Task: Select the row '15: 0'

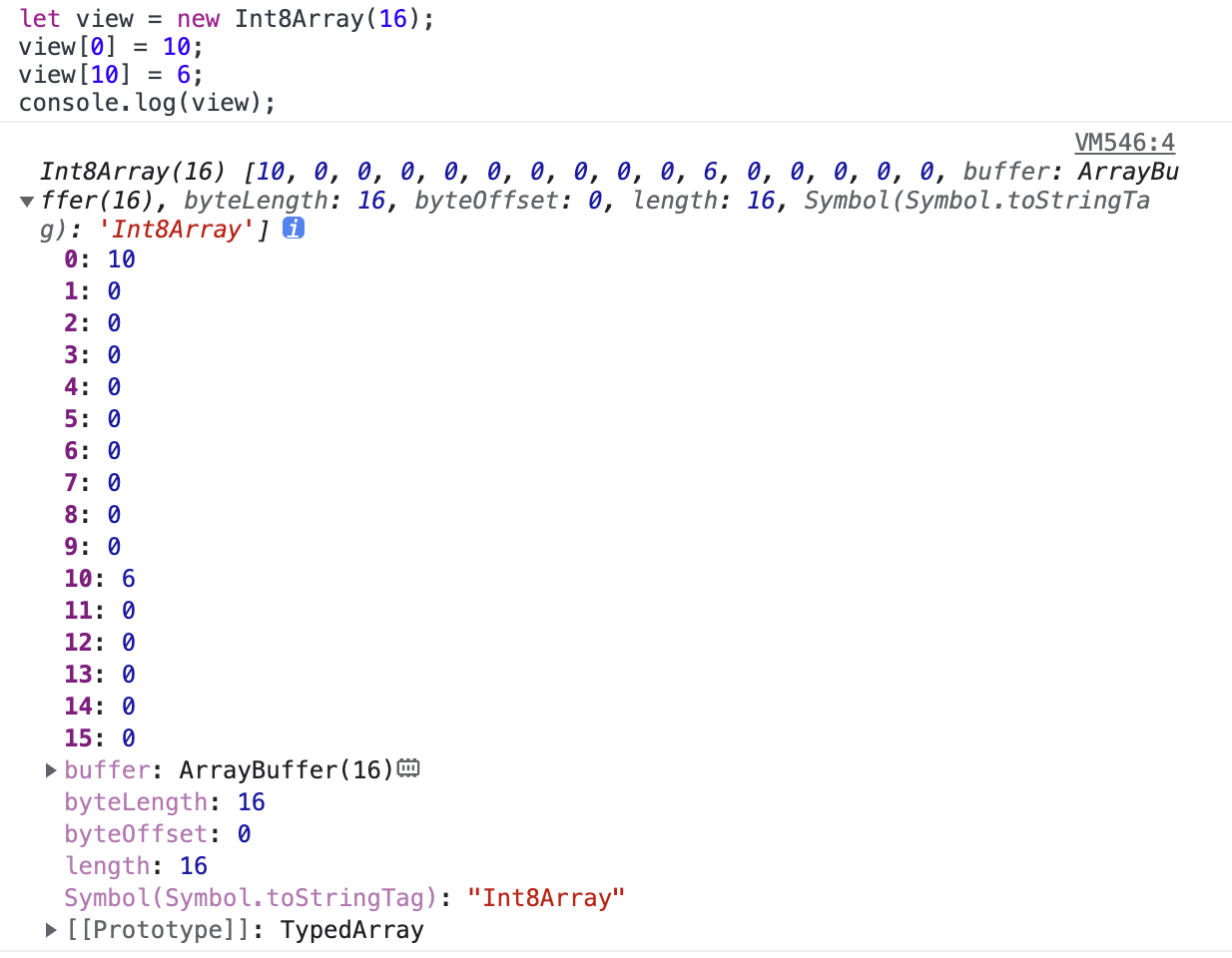Action: coord(100,738)
